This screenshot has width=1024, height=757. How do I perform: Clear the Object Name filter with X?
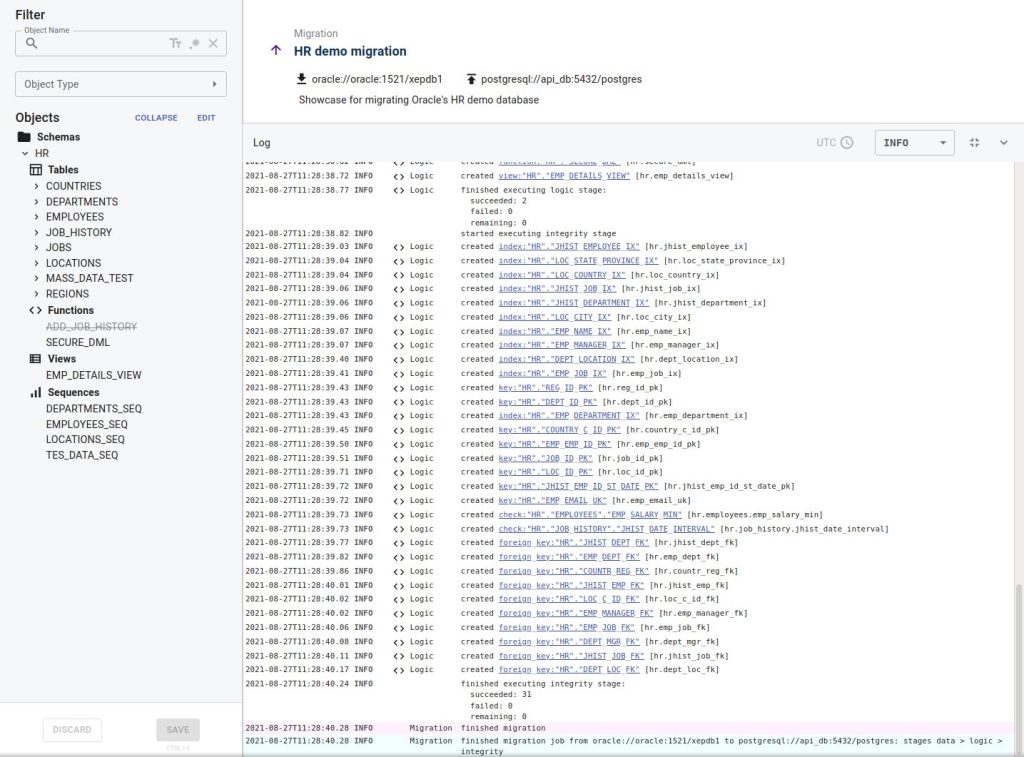coord(213,43)
